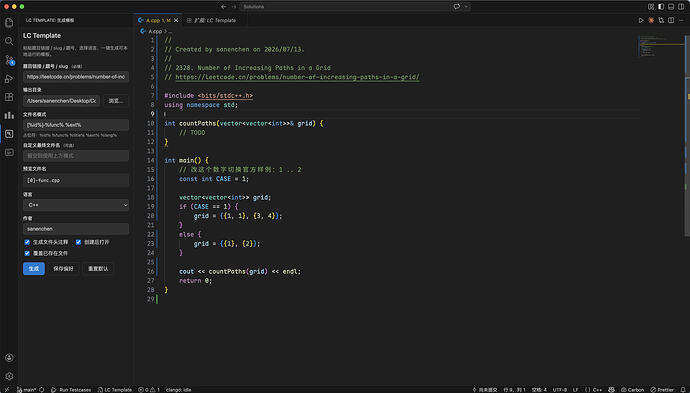Run the code with the play icon
This screenshot has width=690, height=393.
click(x=641, y=20)
